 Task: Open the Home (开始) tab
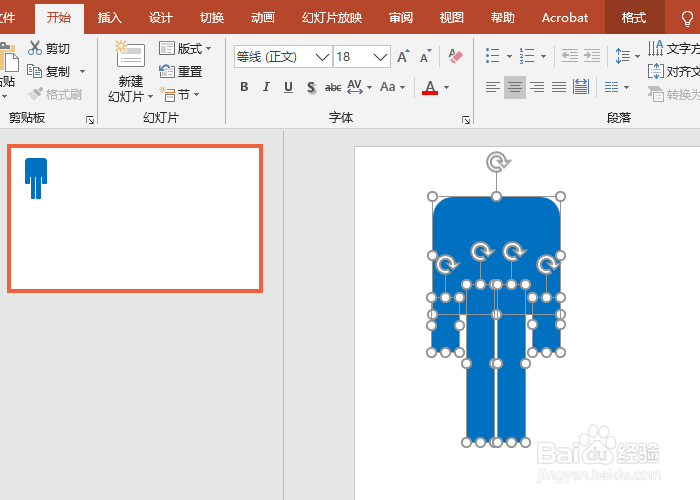point(59,18)
